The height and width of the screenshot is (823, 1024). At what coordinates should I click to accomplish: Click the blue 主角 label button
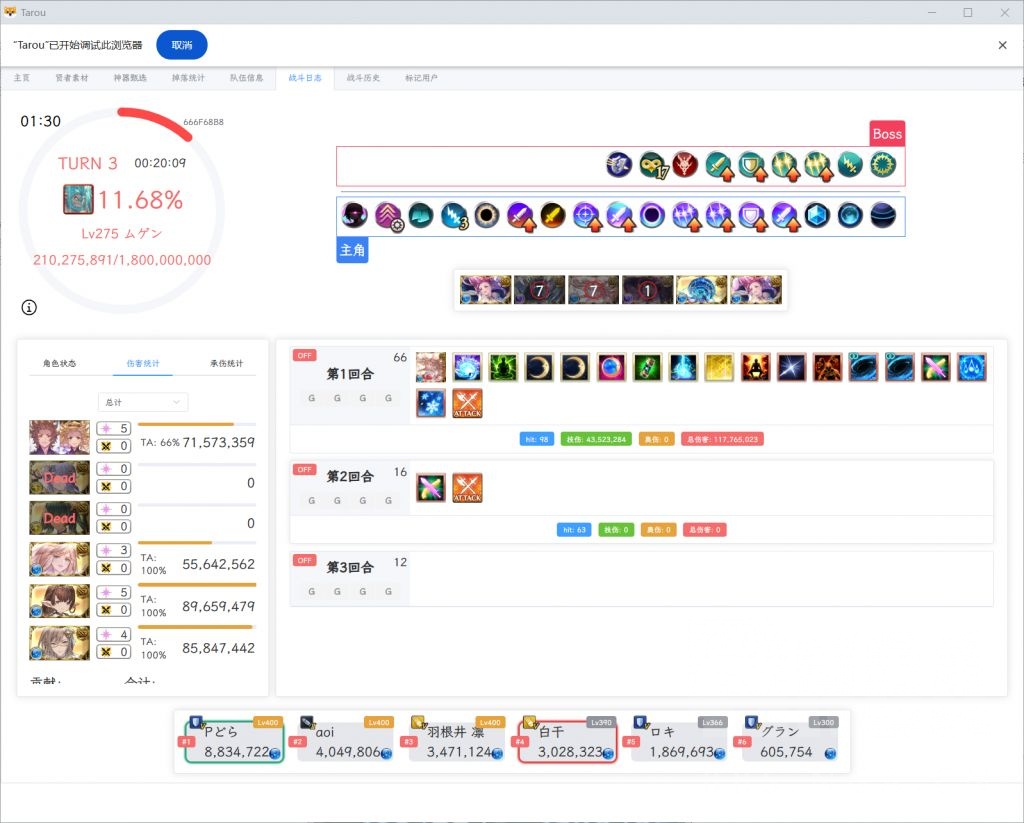(x=352, y=250)
